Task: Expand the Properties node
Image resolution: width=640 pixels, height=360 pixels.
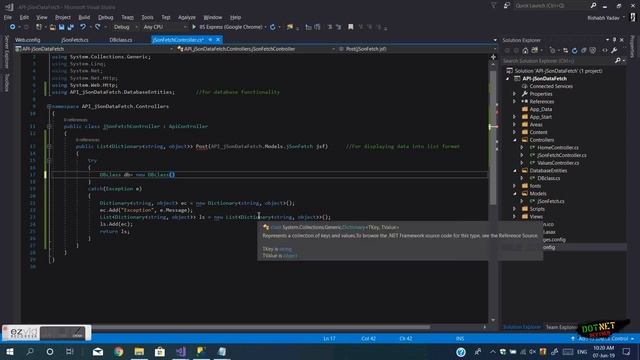Action: [x=515, y=94]
